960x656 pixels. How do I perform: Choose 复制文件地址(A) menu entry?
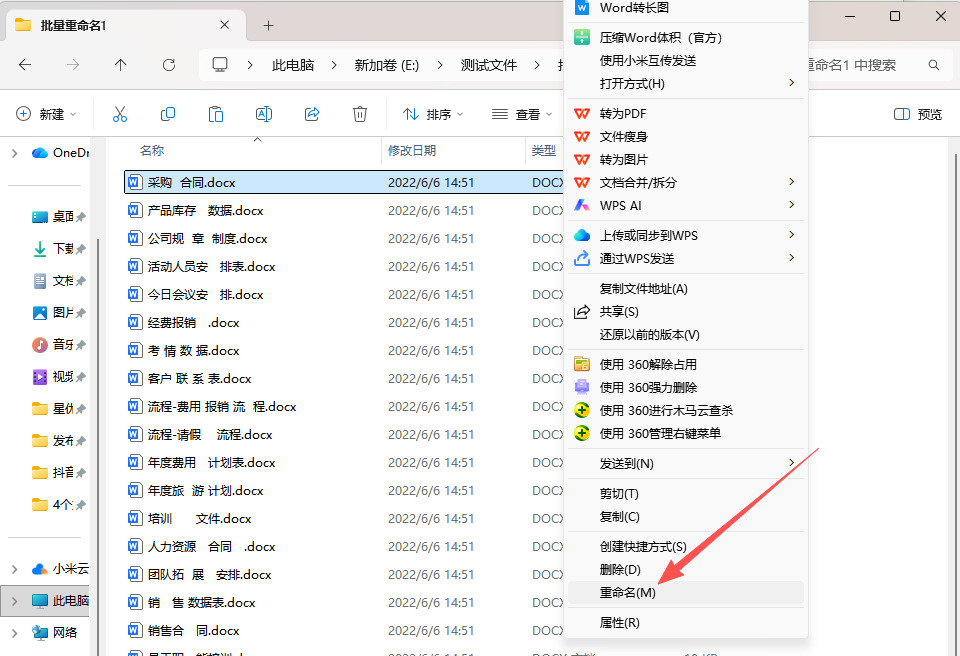[686, 288]
